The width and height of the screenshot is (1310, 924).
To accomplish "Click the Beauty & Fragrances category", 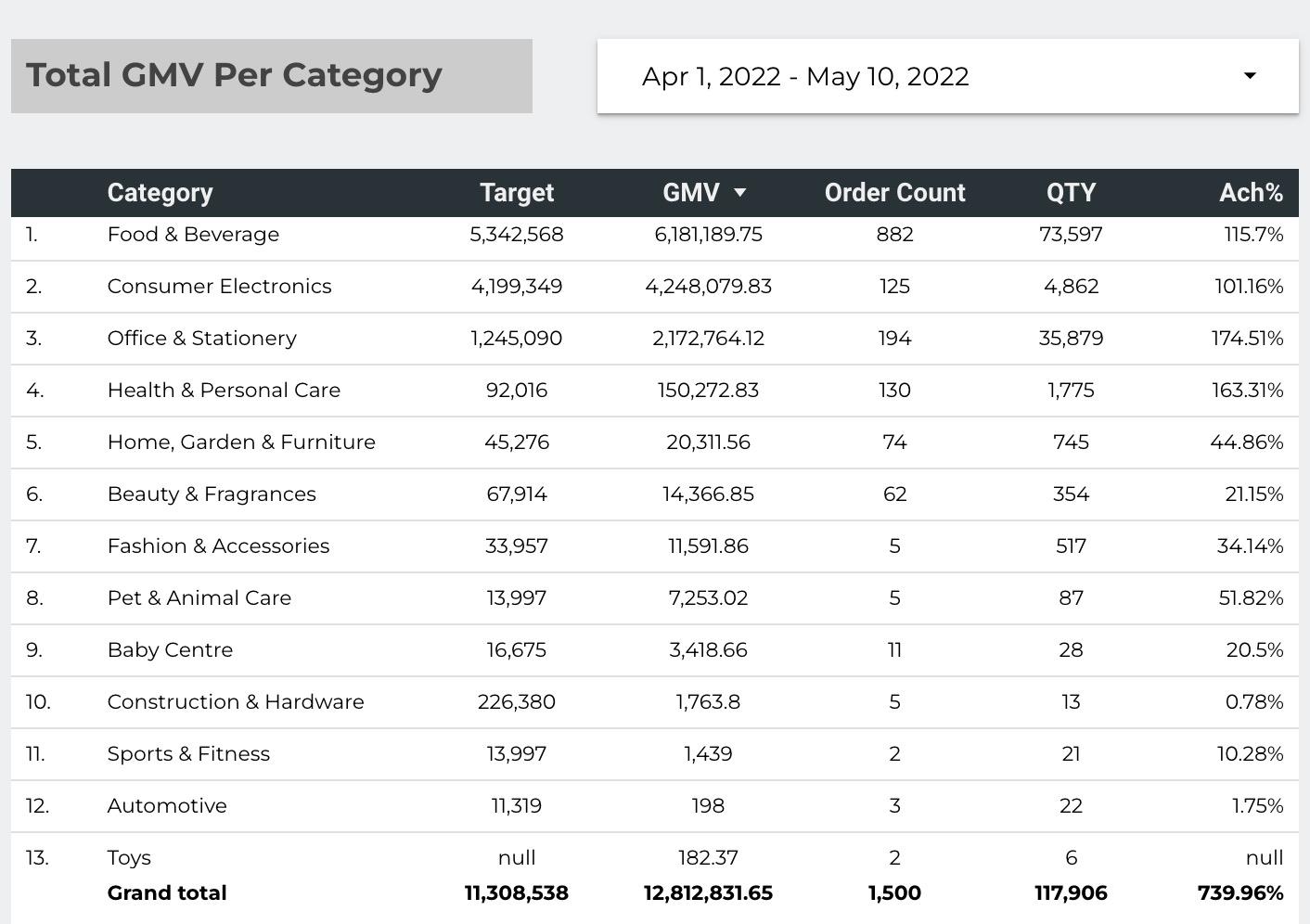I will 212,494.
